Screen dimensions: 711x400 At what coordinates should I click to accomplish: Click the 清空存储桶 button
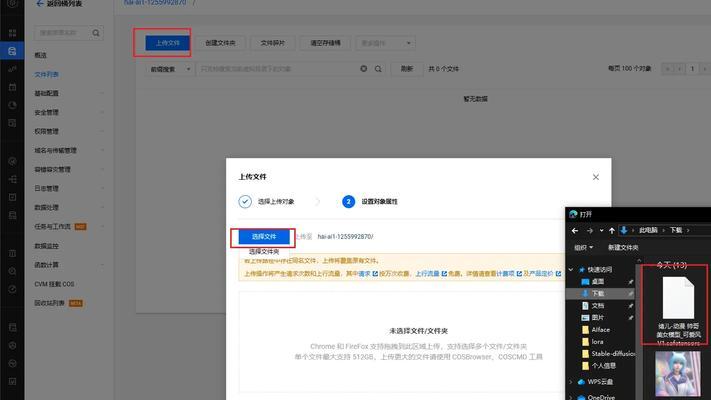click(325, 43)
